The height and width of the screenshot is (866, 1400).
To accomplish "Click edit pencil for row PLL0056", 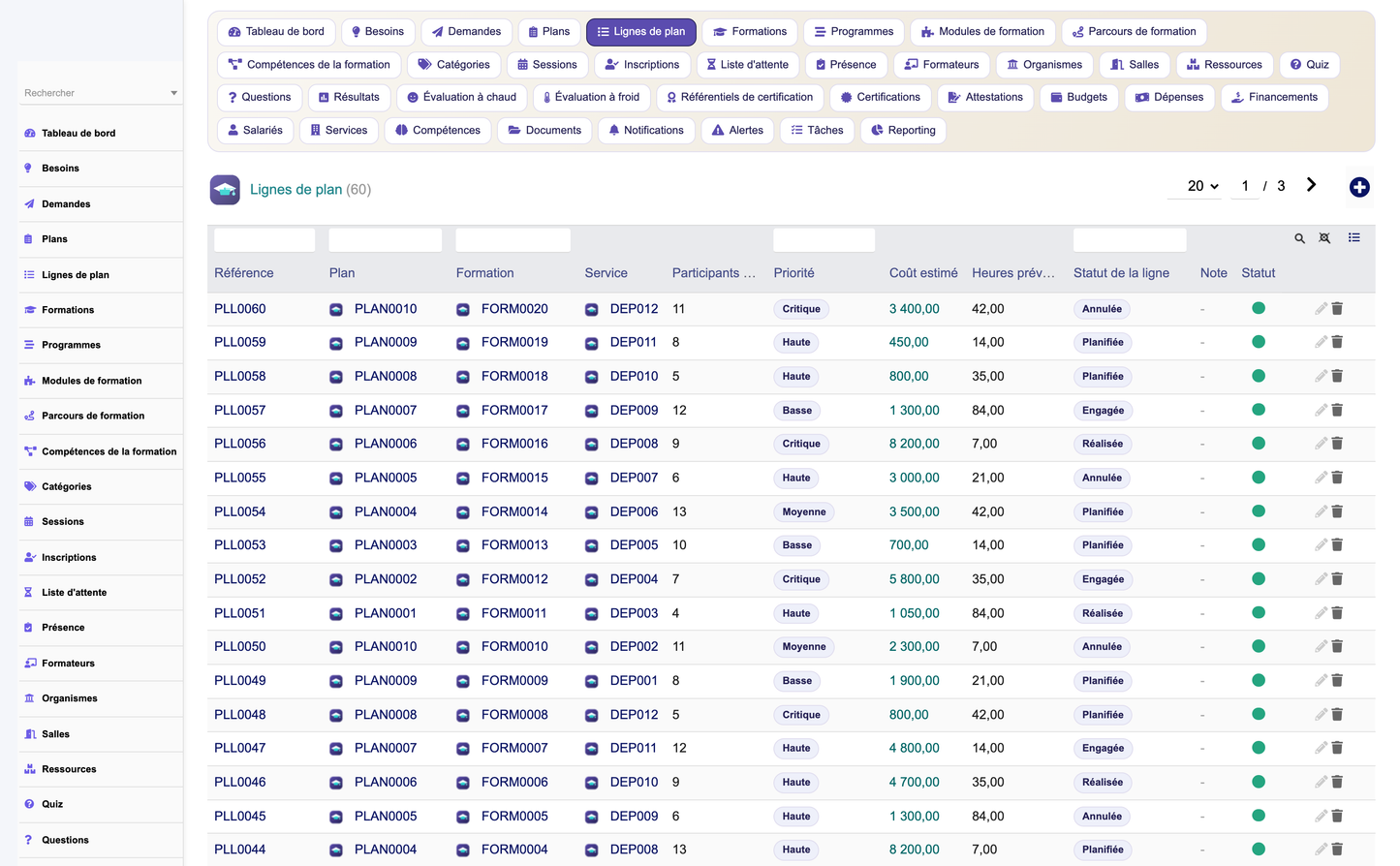I will (x=1321, y=444).
